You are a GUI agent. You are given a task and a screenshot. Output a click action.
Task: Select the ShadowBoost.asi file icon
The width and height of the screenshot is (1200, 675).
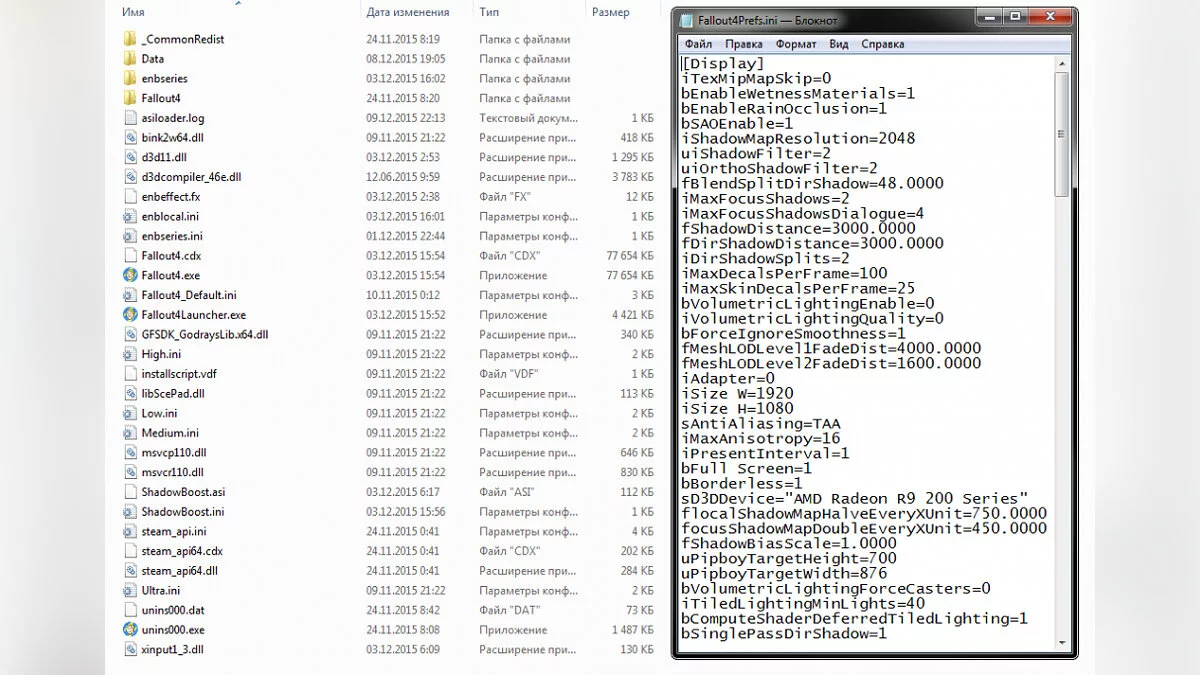point(130,492)
